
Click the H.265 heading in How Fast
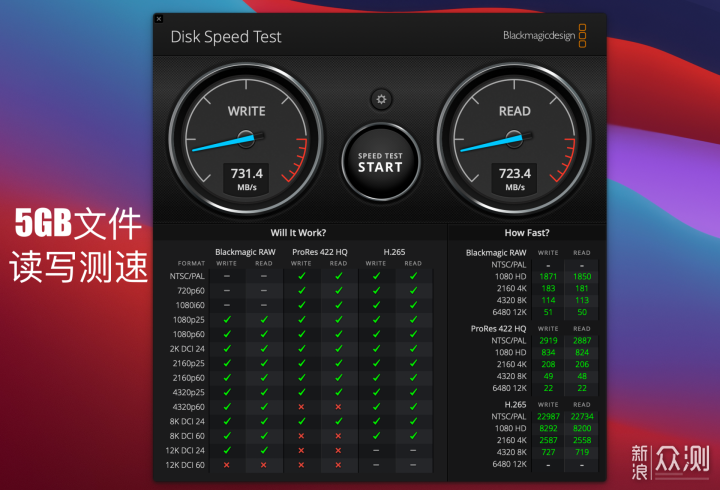point(515,405)
